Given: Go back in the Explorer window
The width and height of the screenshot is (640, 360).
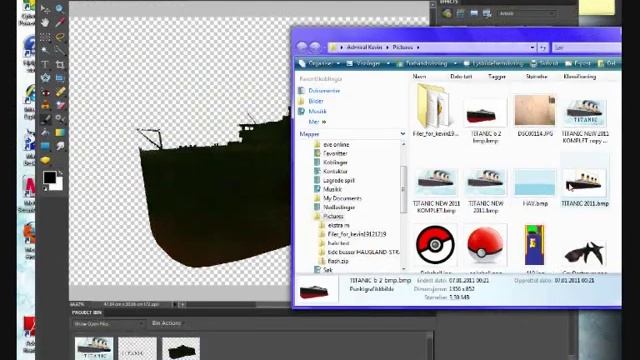Looking at the screenshot, I should click(x=302, y=47).
